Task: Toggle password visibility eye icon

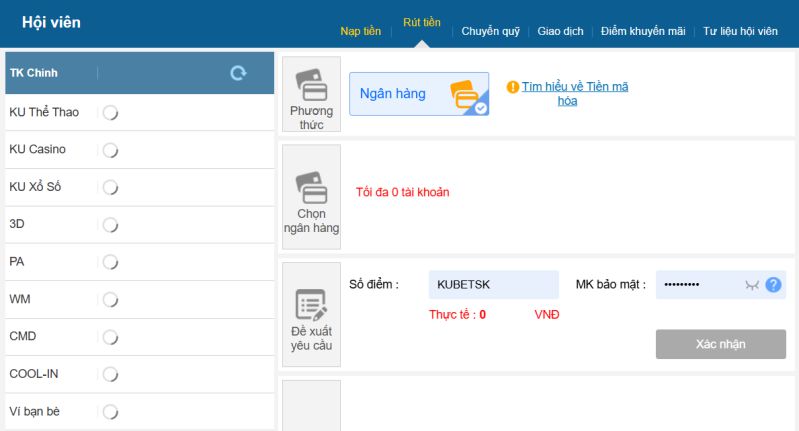Action: (x=752, y=285)
